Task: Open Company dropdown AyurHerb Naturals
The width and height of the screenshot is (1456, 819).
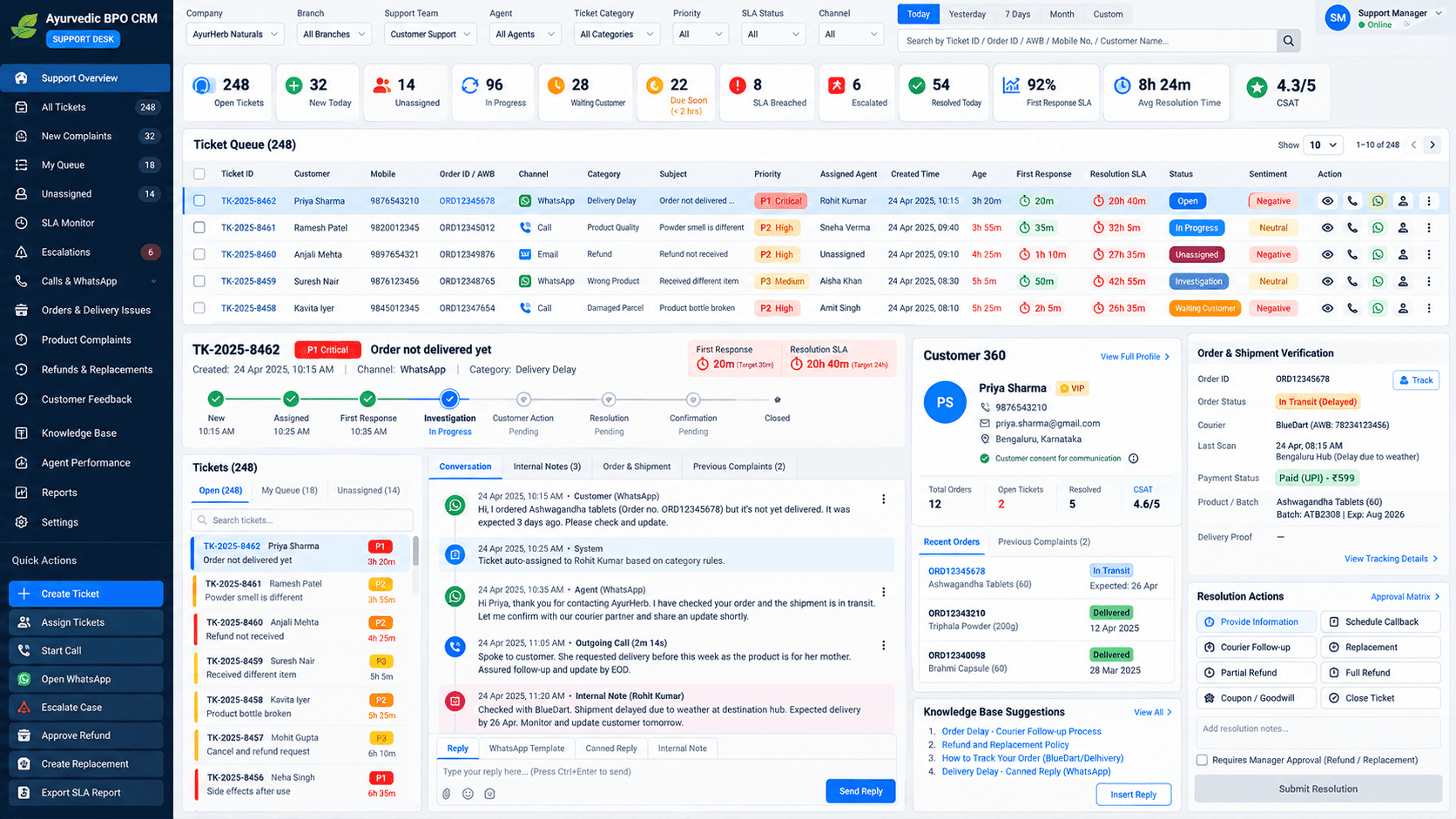Action: pyautogui.click(x=235, y=35)
